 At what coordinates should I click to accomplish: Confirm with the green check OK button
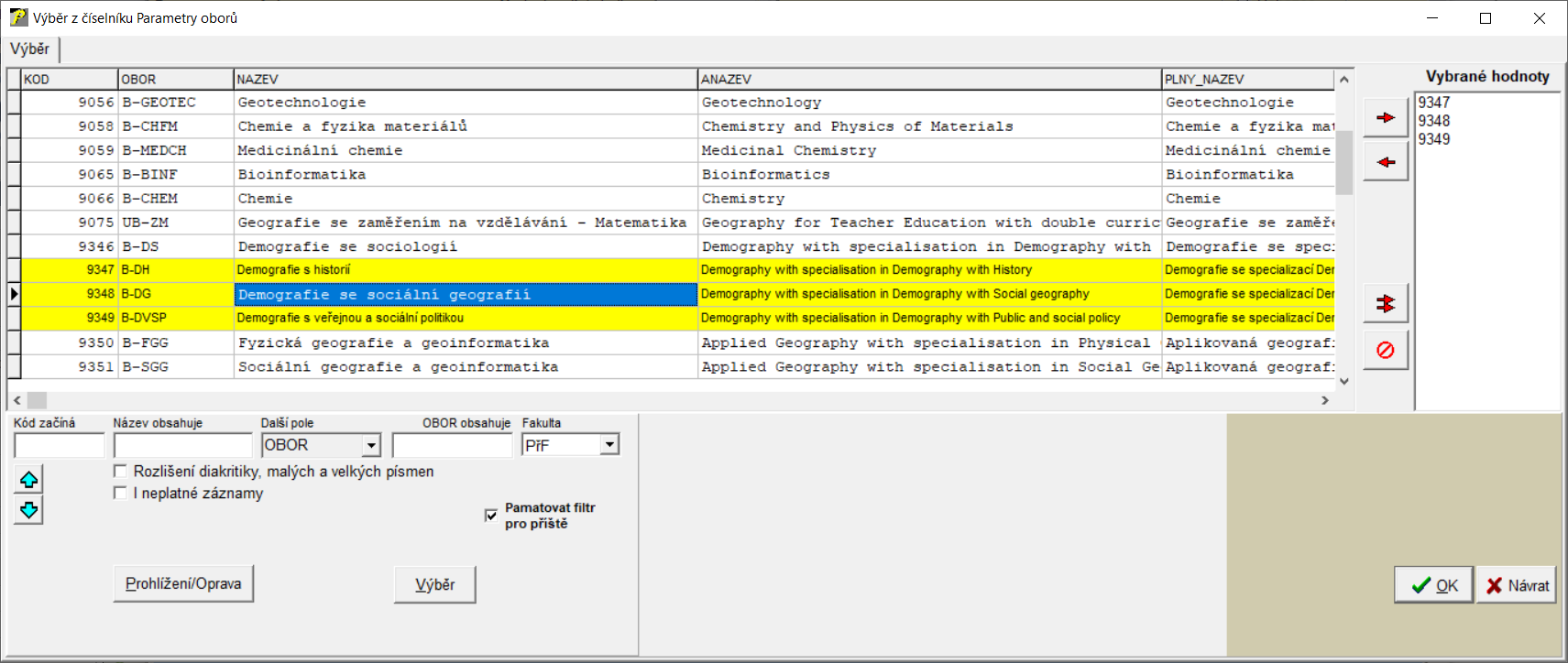(1433, 585)
